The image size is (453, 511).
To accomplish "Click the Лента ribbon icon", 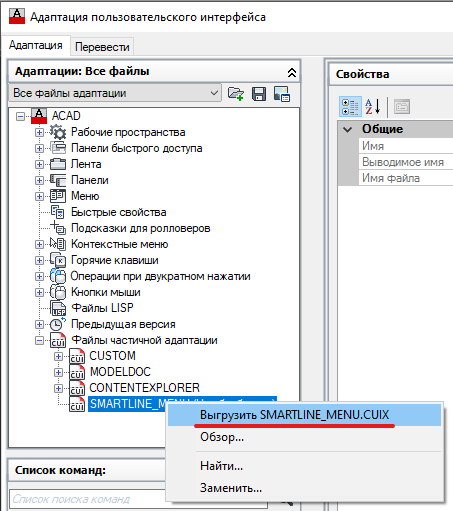I will 58,164.
